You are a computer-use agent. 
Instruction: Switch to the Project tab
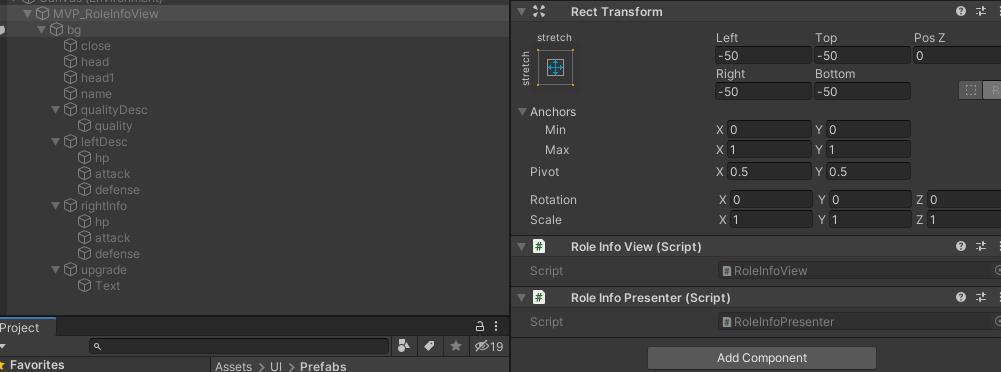pyautogui.click(x=19, y=327)
